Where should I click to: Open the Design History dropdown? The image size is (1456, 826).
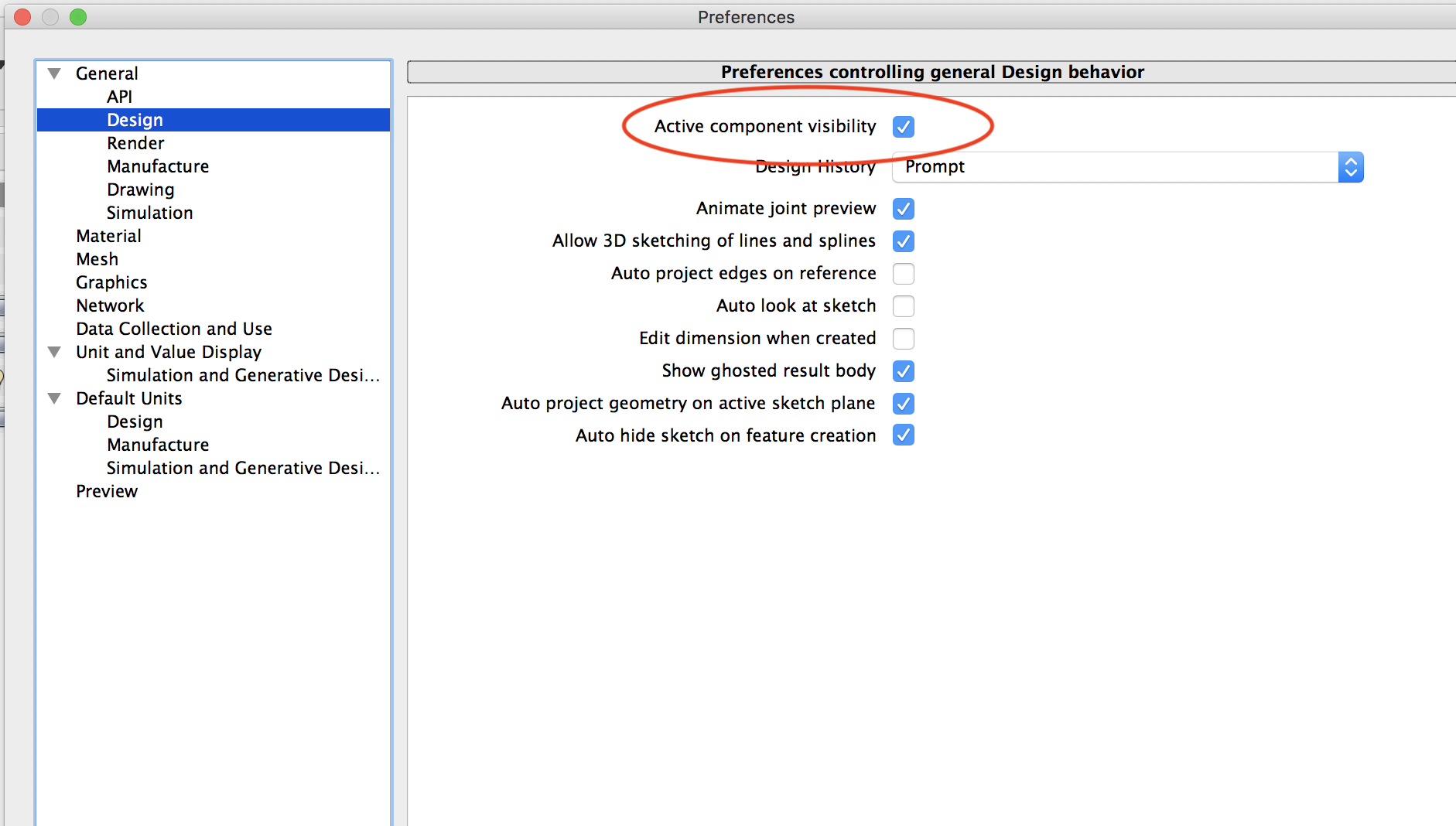(1351, 166)
